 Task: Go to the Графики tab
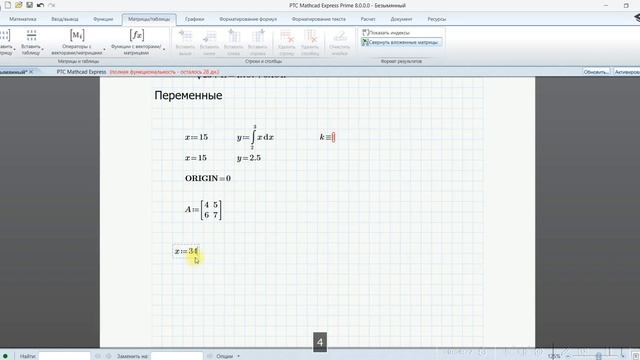click(194, 19)
